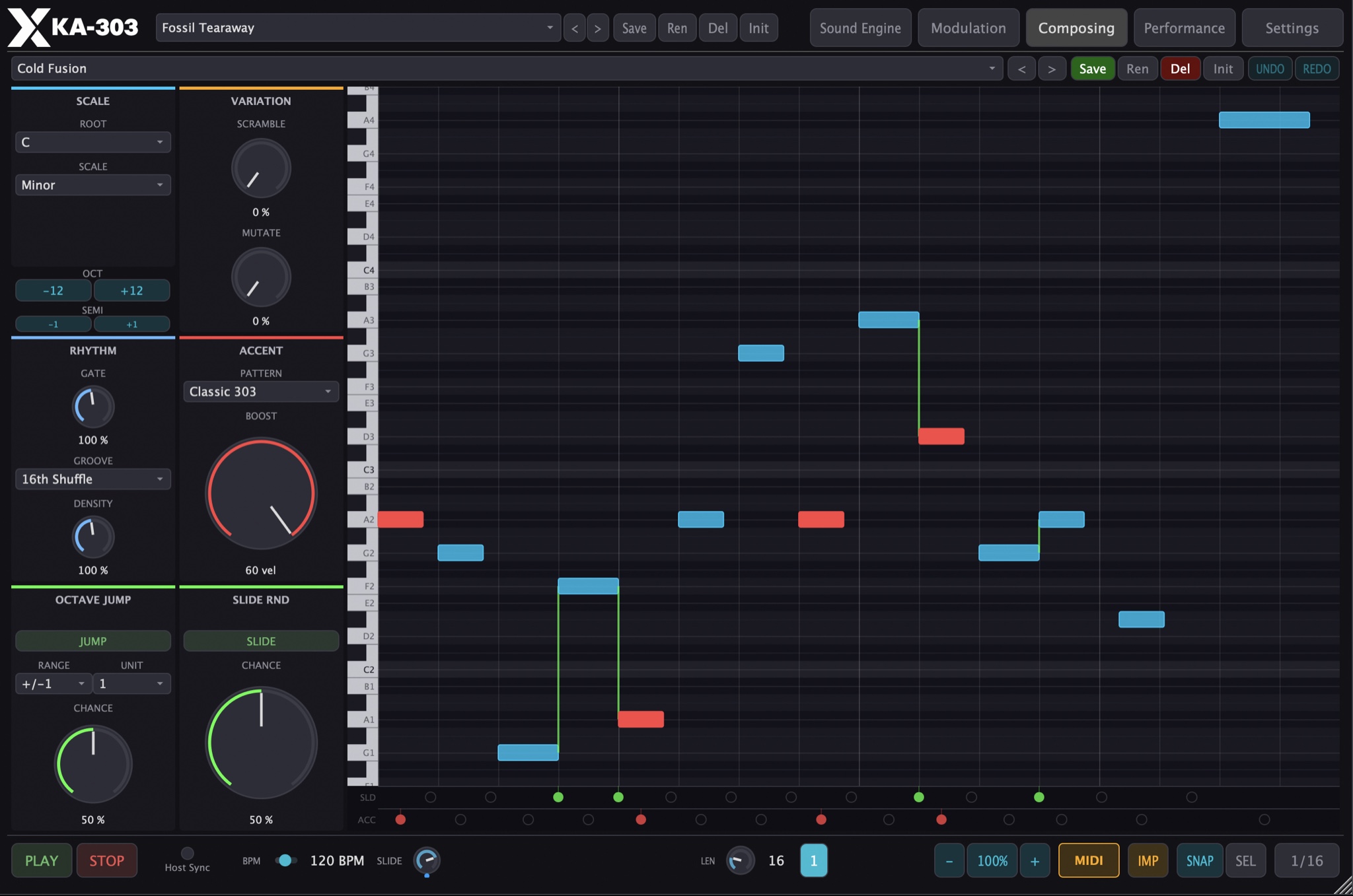Screen dimensions: 1353x896
Task: Click the XKA-303 logo
Action: click(73, 28)
